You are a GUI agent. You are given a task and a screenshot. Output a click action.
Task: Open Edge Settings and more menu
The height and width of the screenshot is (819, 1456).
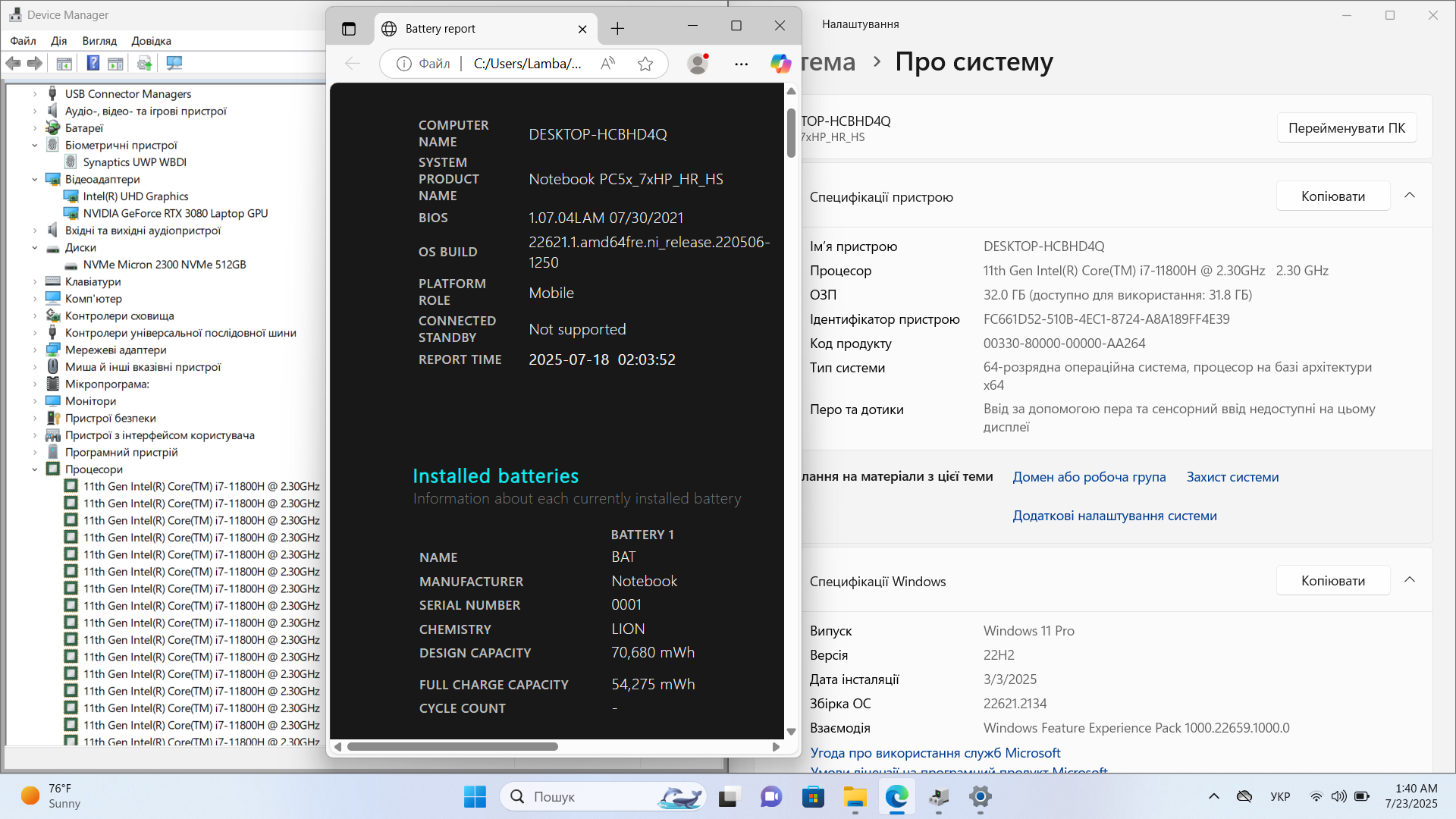tap(742, 64)
